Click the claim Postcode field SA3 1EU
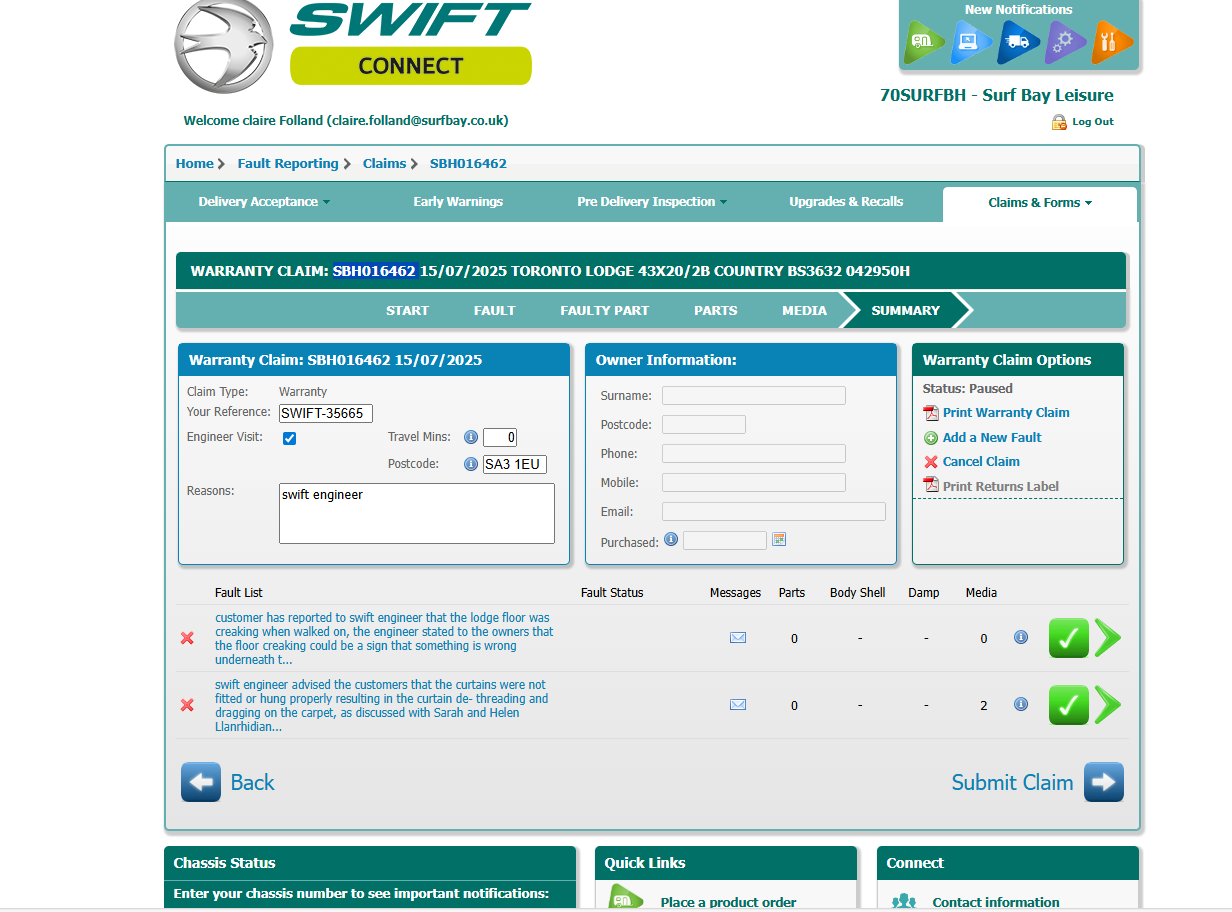1232x912 pixels. 515,464
